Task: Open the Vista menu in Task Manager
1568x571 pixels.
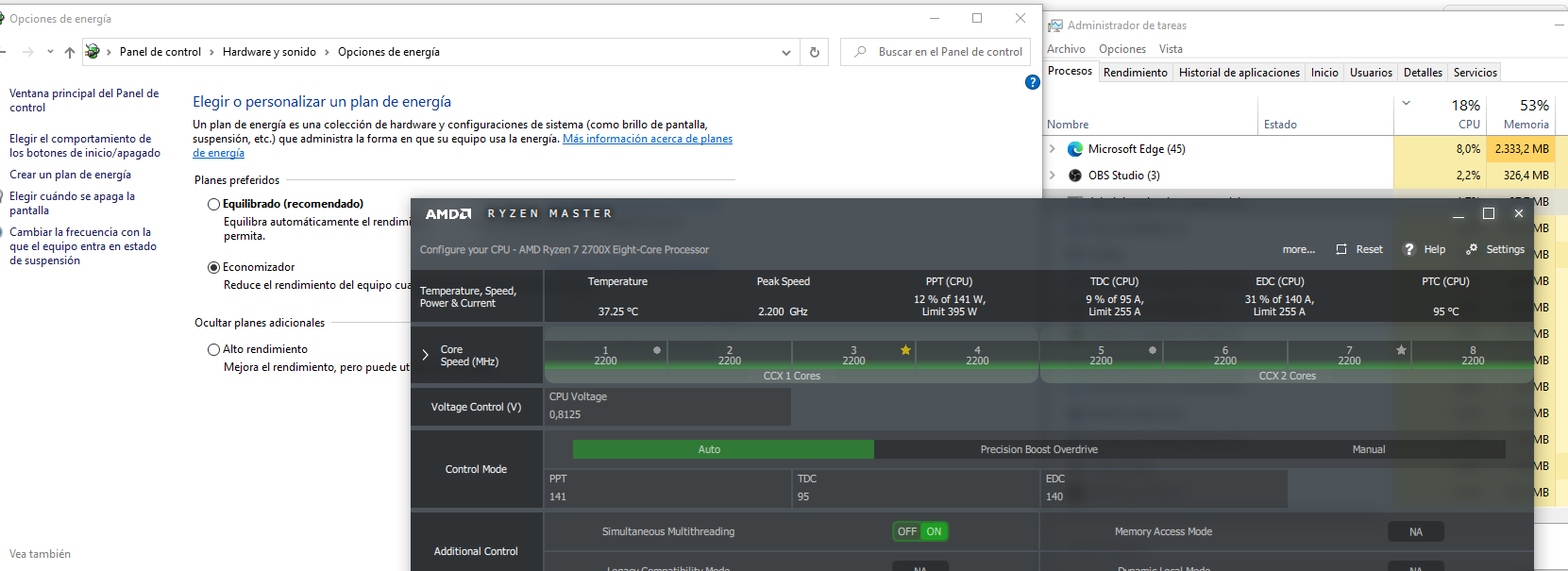Action: tap(1171, 49)
